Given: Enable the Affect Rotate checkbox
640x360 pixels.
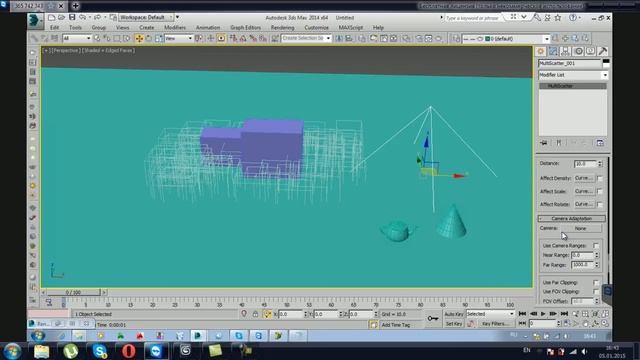Looking at the screenshot, I should 600,204.
